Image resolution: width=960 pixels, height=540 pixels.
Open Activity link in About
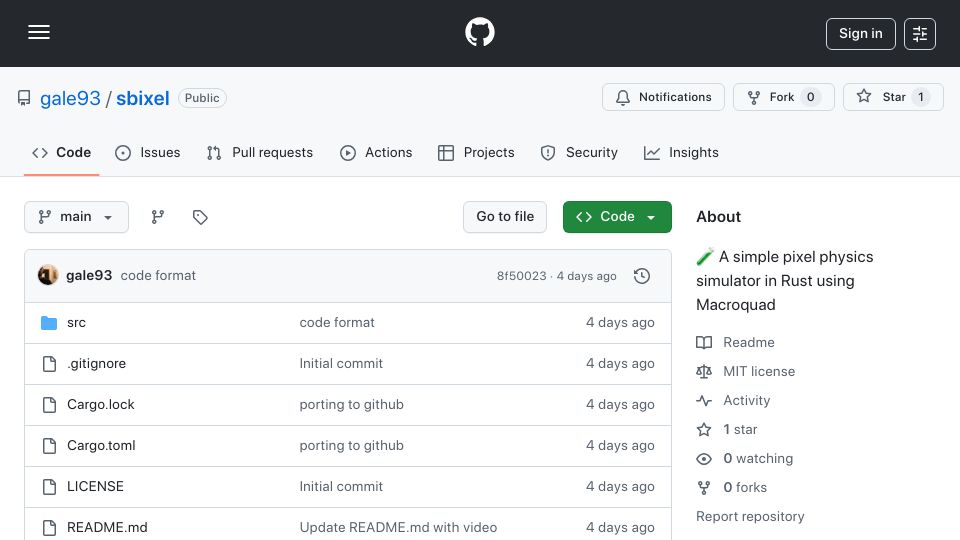[x=733, y=400]
